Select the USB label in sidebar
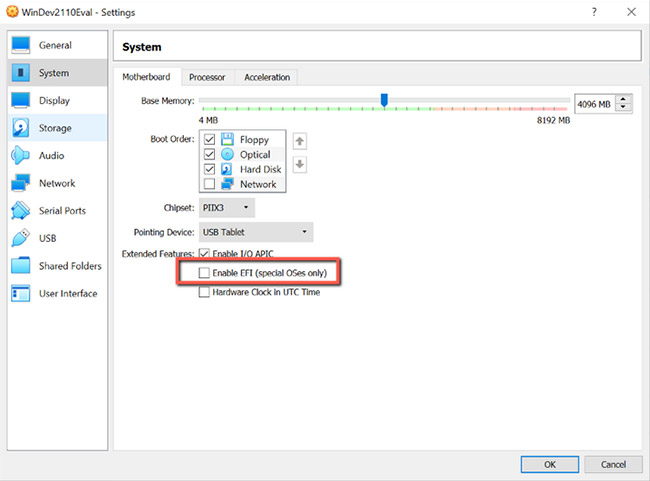Viewport: 650px width, 481px height. pos(47,238)
